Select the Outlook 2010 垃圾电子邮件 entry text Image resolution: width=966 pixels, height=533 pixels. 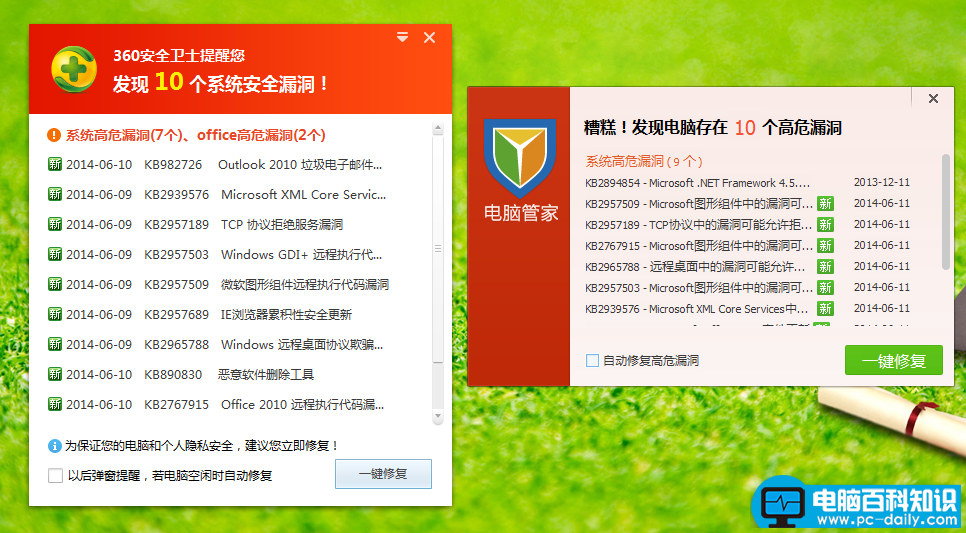(x=300, y=165)
